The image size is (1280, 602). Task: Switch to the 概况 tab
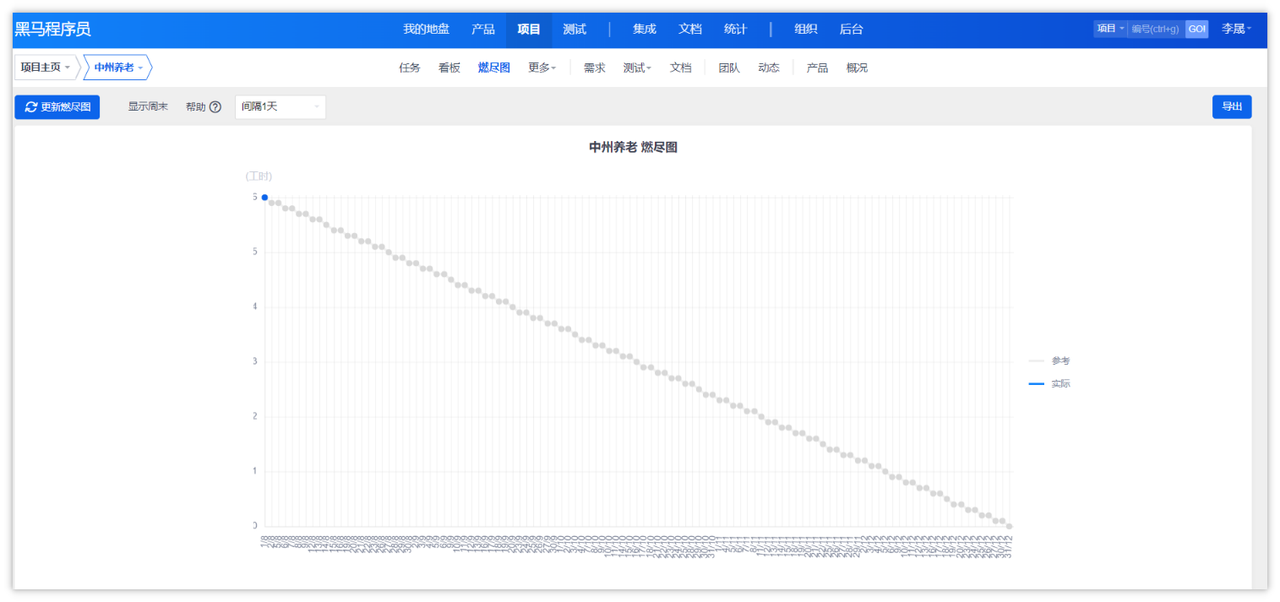click(x=857, y=68)
